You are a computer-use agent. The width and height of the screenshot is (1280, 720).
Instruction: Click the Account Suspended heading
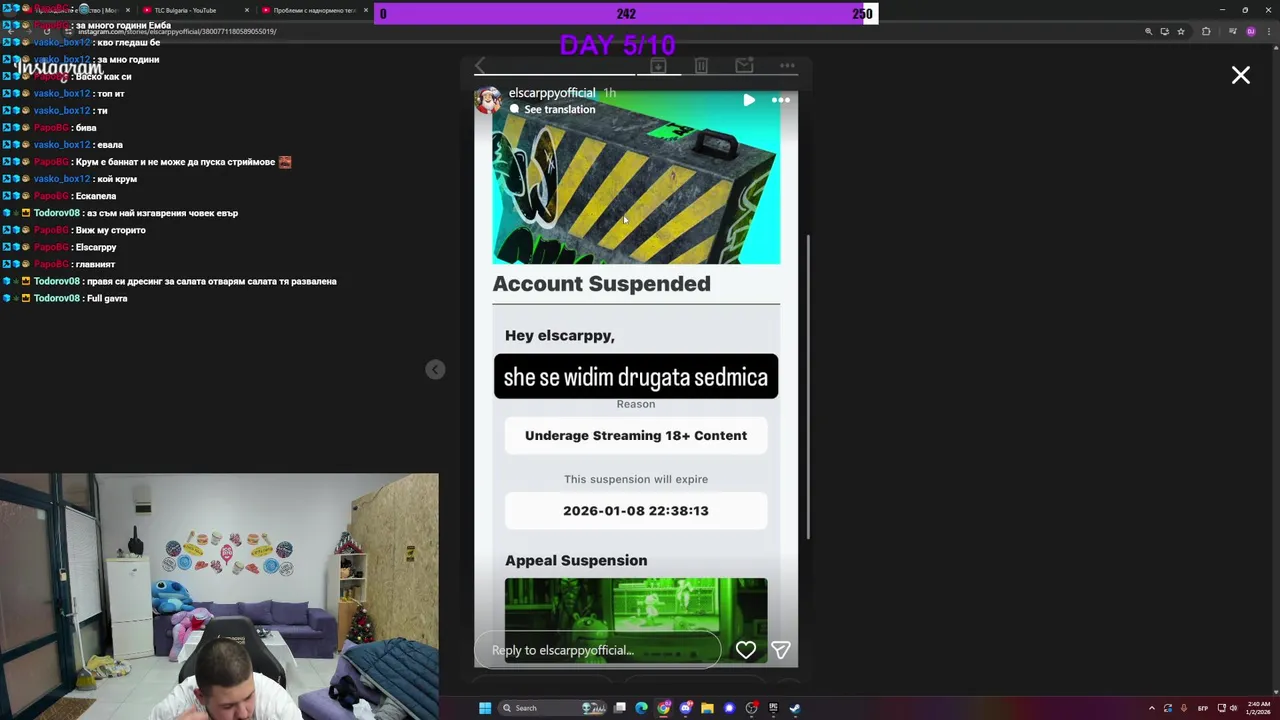pos(601,284)
